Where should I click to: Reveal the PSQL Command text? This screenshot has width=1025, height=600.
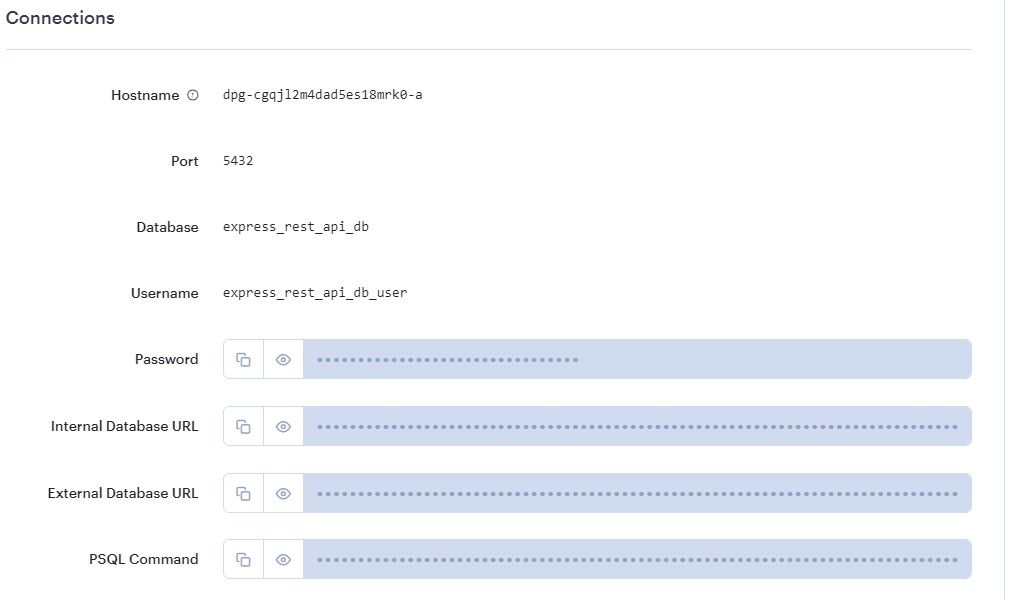coord(283,558)
